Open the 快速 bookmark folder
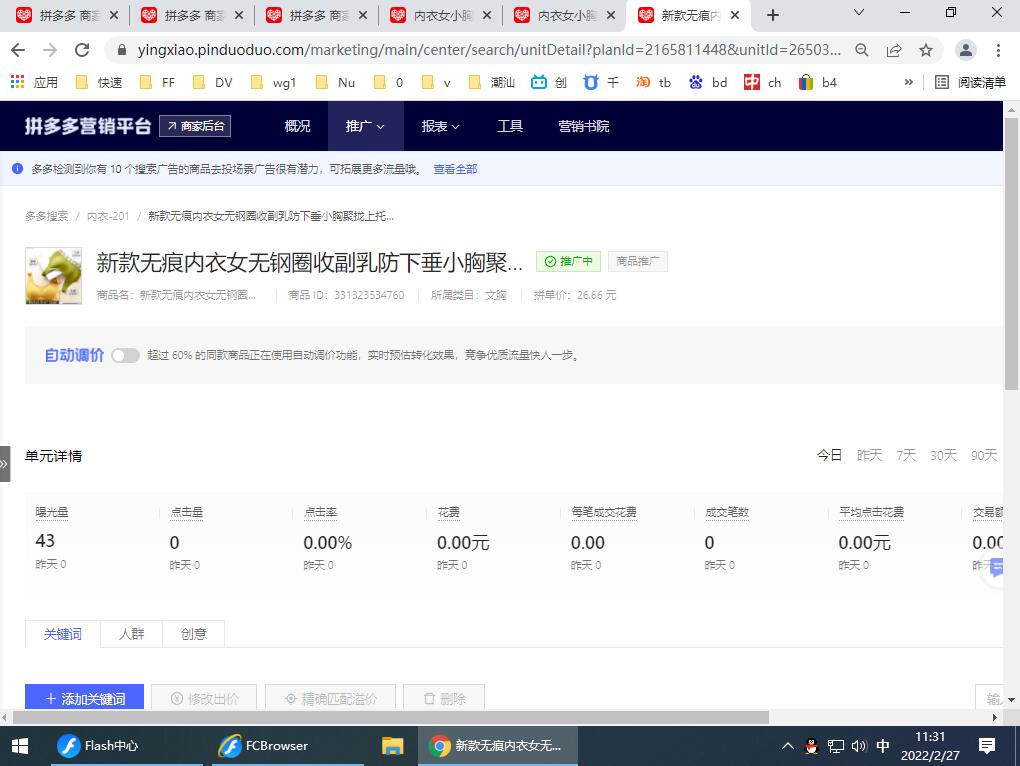Image resolution: width=1020 pixels, height=766 pixels. coord(99,82)
